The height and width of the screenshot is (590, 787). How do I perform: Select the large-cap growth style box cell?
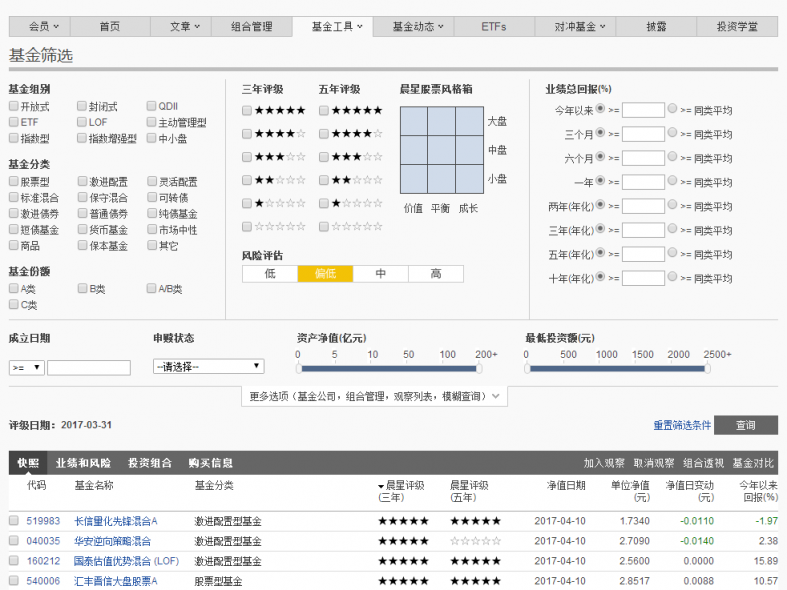point(470,121)
